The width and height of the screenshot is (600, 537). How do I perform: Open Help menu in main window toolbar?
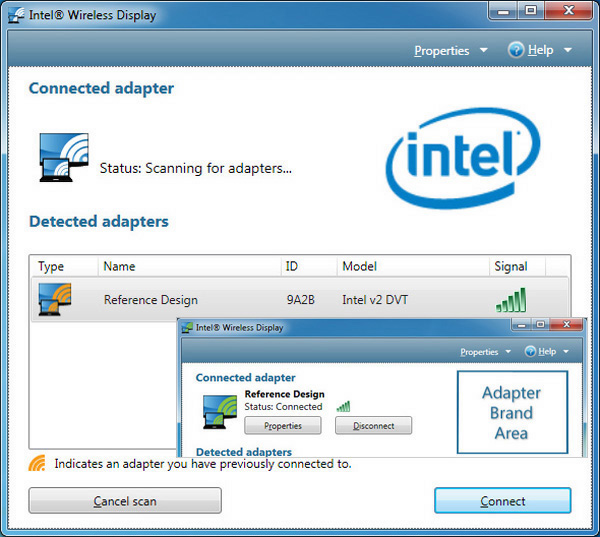pyautogui.click(x=540, y=50)
